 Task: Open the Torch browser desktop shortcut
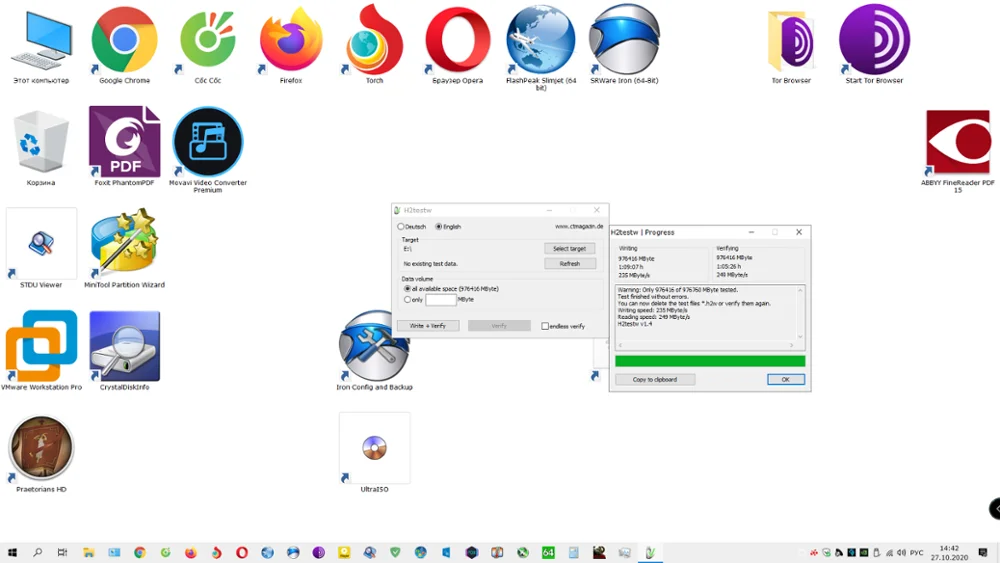(x=374, y=43)
